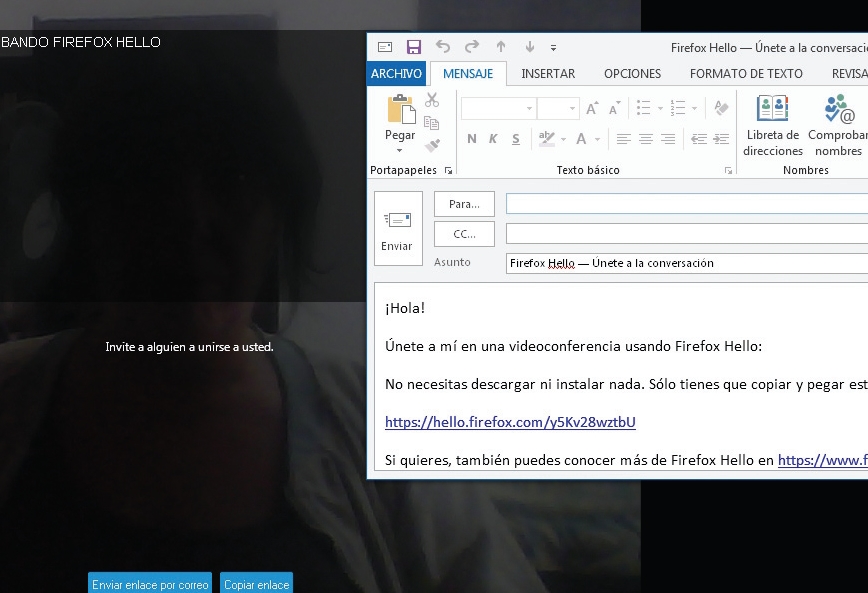The width and height of the screenshot is (868, 593).
Task: Click 'Invite a alguien a unirse a usted.'
Action: pyautogui.click(x=189, y=347)
